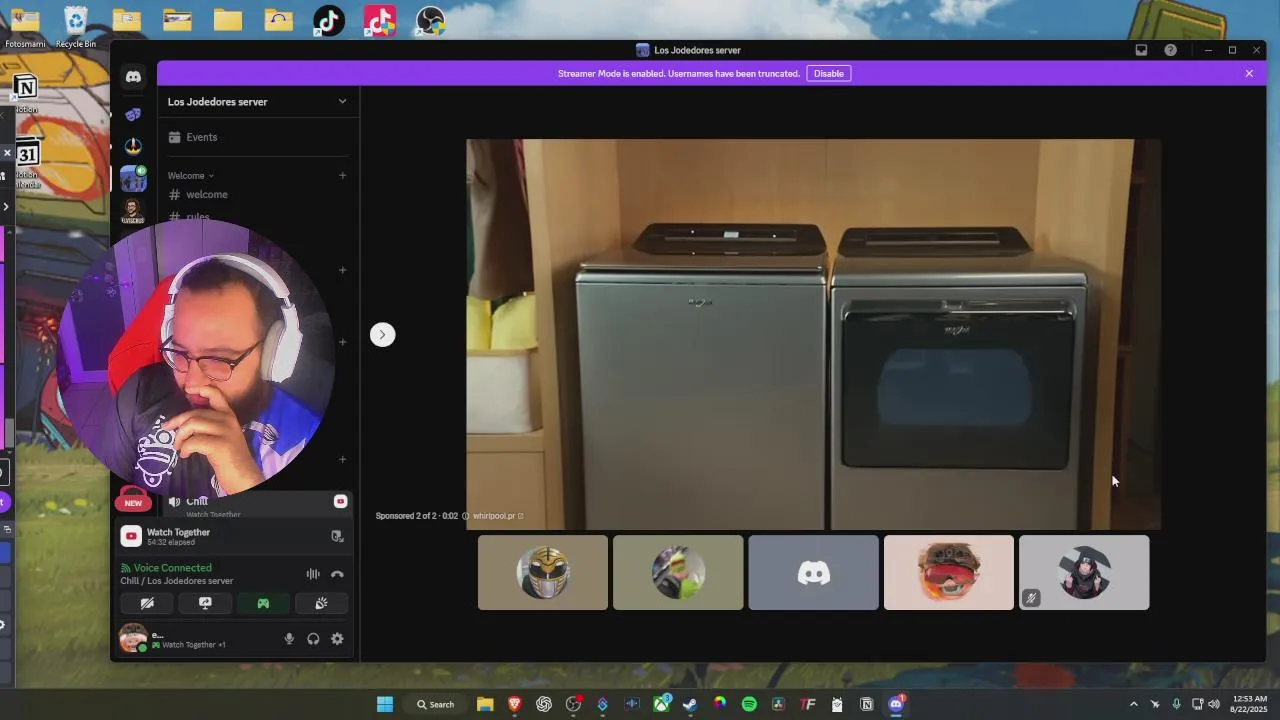1280x720 pixels.
Task: Open the whirlpool.pr sponsor link
Action: [x=498, y=516]
